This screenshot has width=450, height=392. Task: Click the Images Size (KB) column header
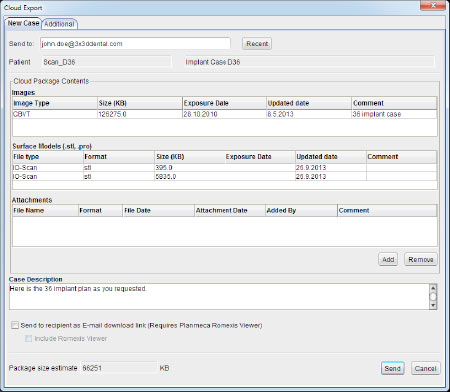click(140, 103)
